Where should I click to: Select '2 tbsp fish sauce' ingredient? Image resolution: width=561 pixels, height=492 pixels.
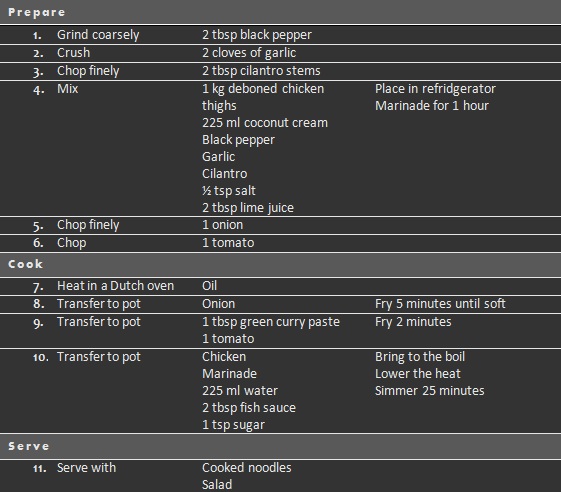(249, 408)
